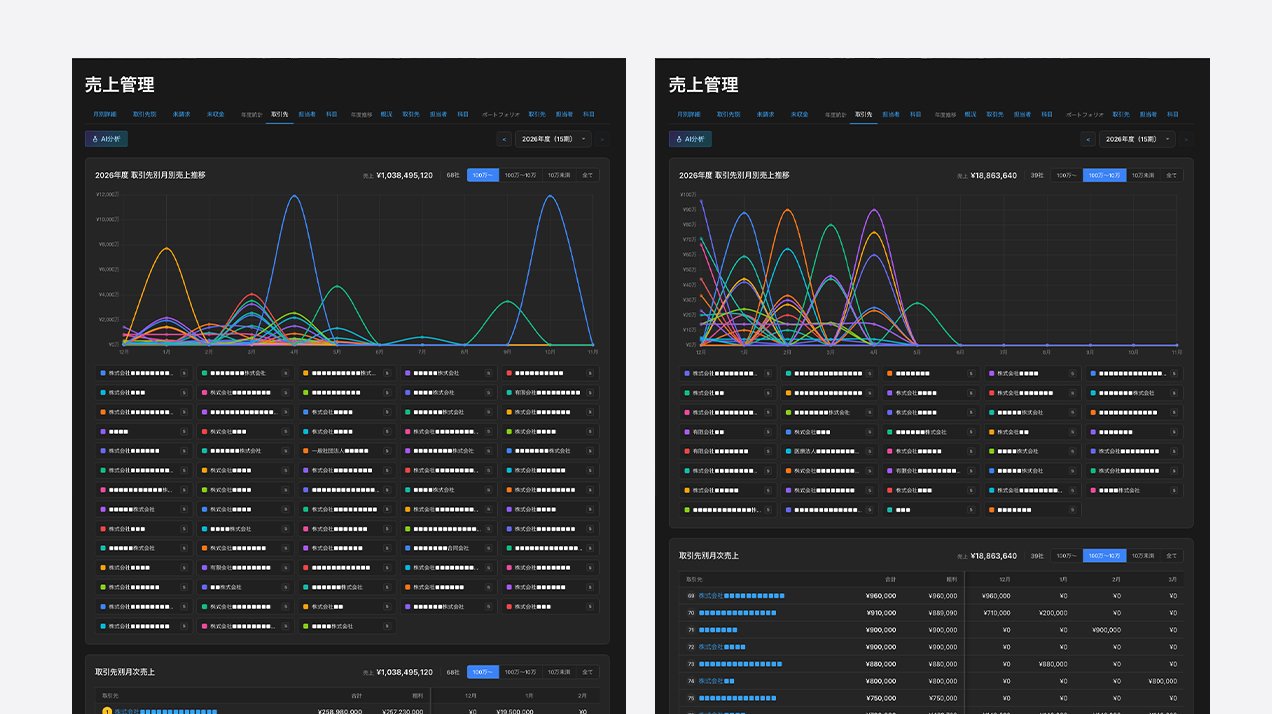
Task: Select the 100万〜10万 filter in the left chart
Action: click(x=520, y=175)
